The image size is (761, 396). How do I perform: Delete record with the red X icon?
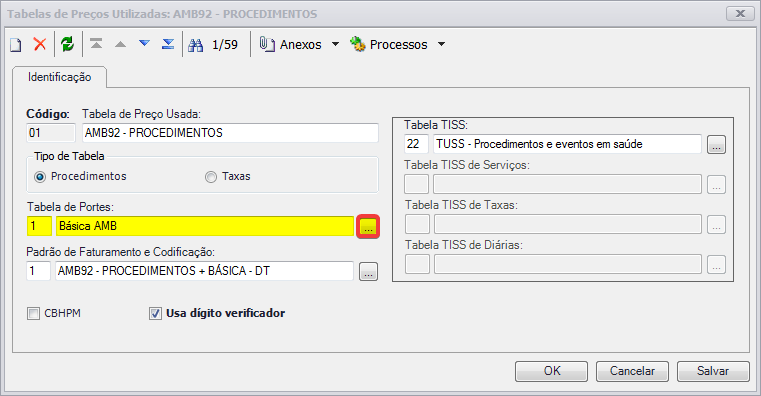coord(40,44)
